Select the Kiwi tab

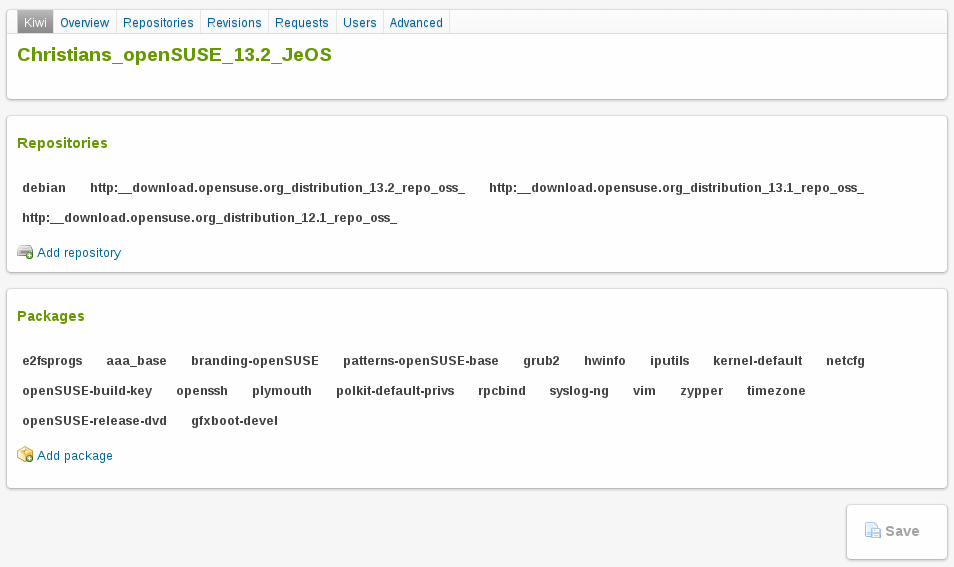[35, 22]
